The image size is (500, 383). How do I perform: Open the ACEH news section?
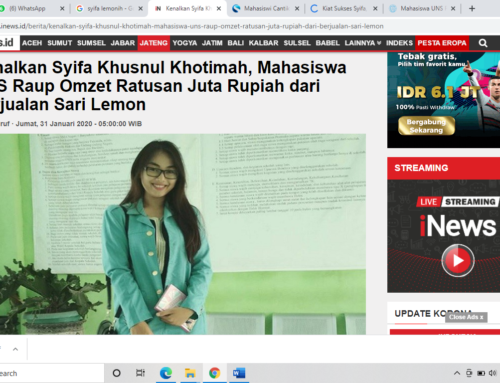click(x=32, y=43)
